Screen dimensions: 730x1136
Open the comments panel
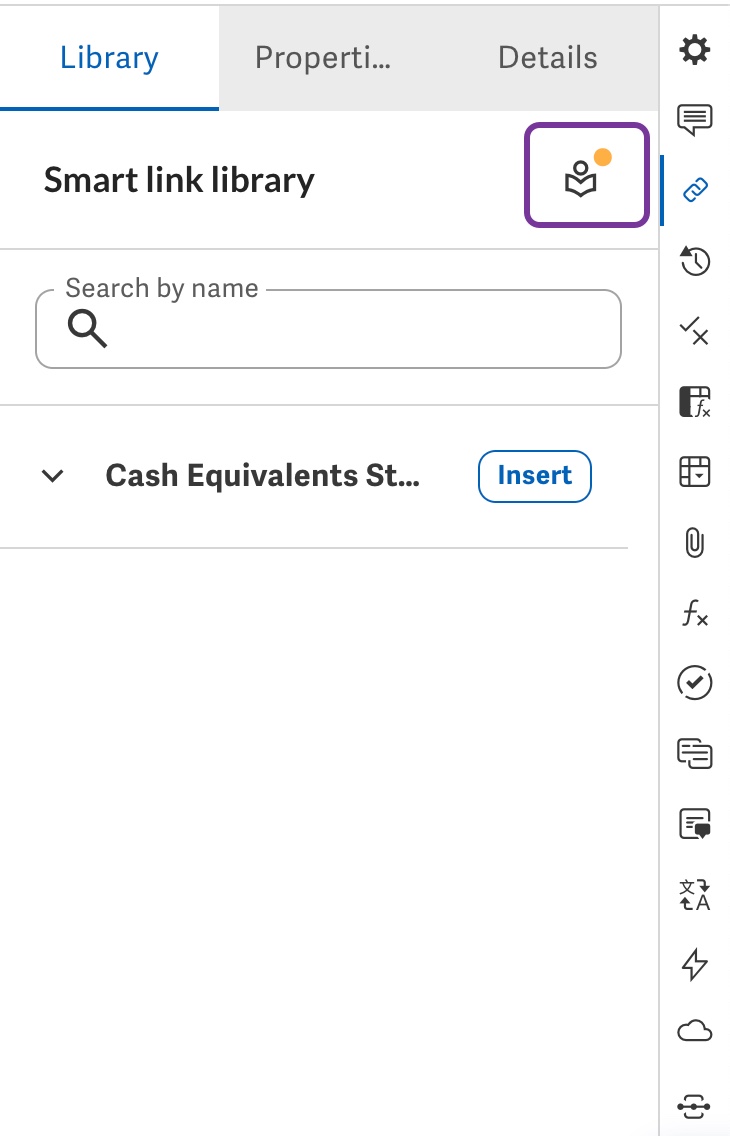tap(695, 119)
